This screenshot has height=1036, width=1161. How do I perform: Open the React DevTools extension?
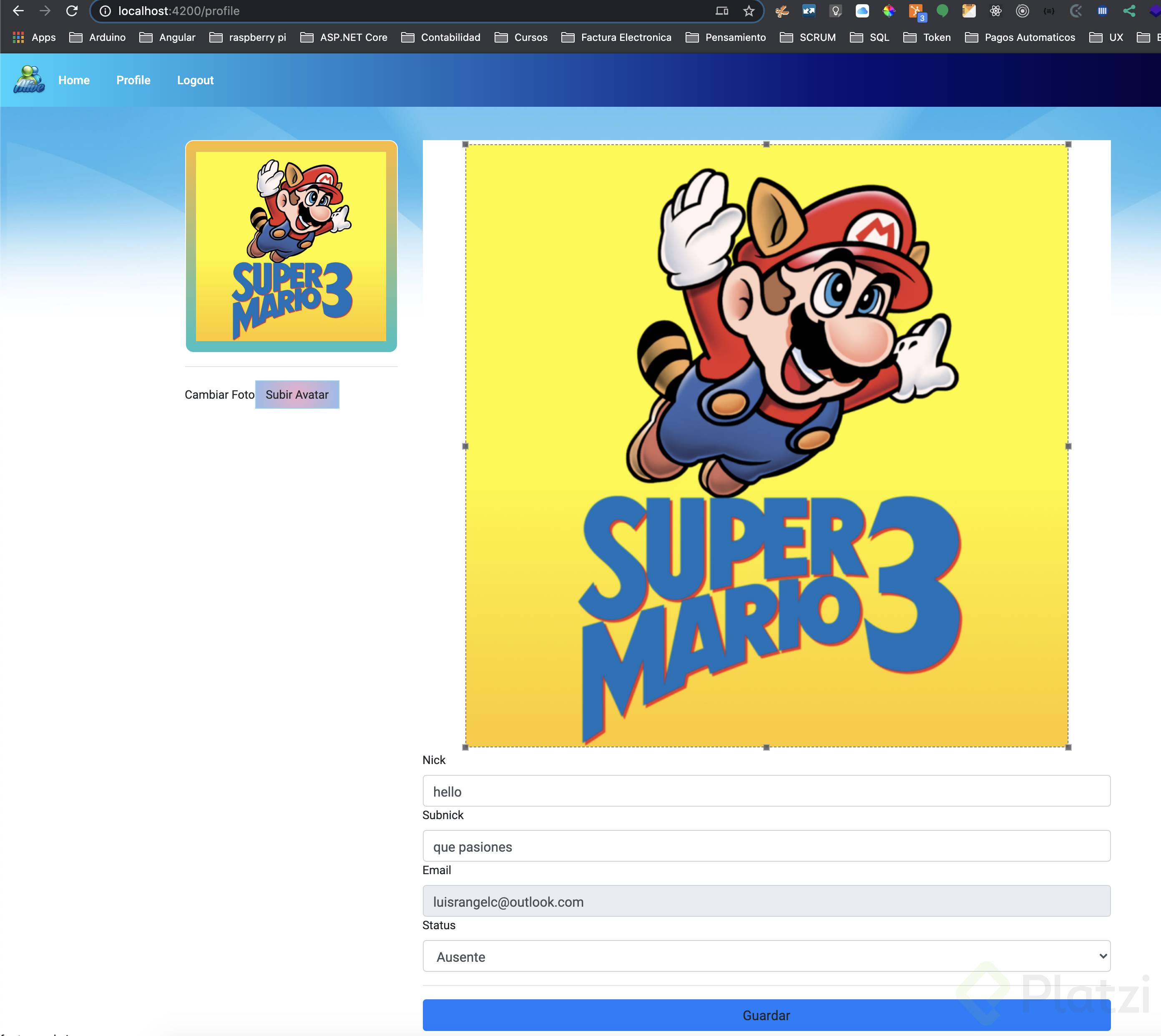click(x=995, y=11)
